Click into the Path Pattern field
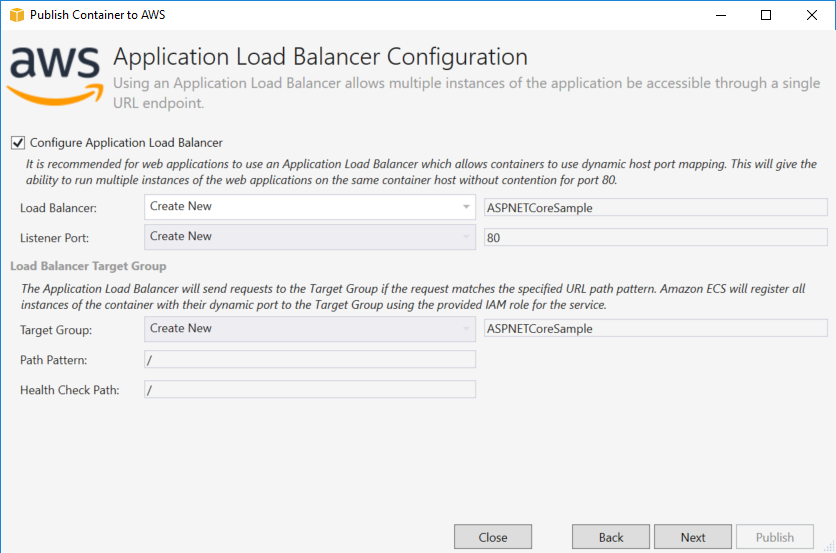The image size is (836, 553). (x=309, y=359)
